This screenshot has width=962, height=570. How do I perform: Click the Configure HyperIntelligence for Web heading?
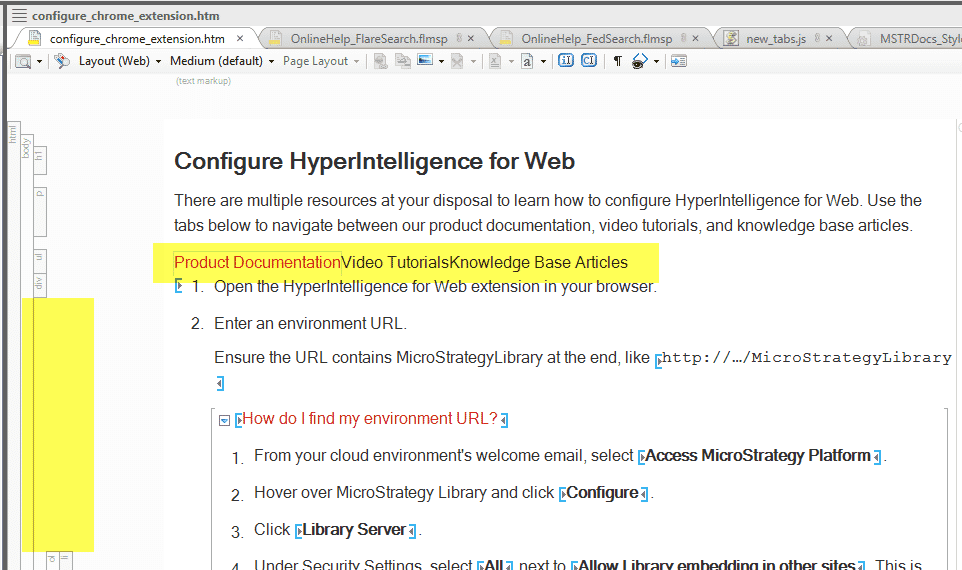click(x=374, y=161)
